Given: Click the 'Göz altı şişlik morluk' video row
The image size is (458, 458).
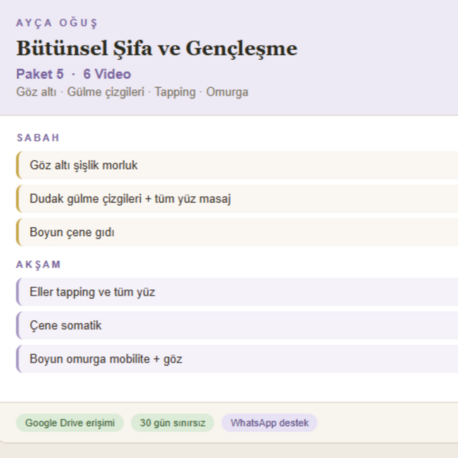Looking at the screenshot, I should (x=237, y=165).
